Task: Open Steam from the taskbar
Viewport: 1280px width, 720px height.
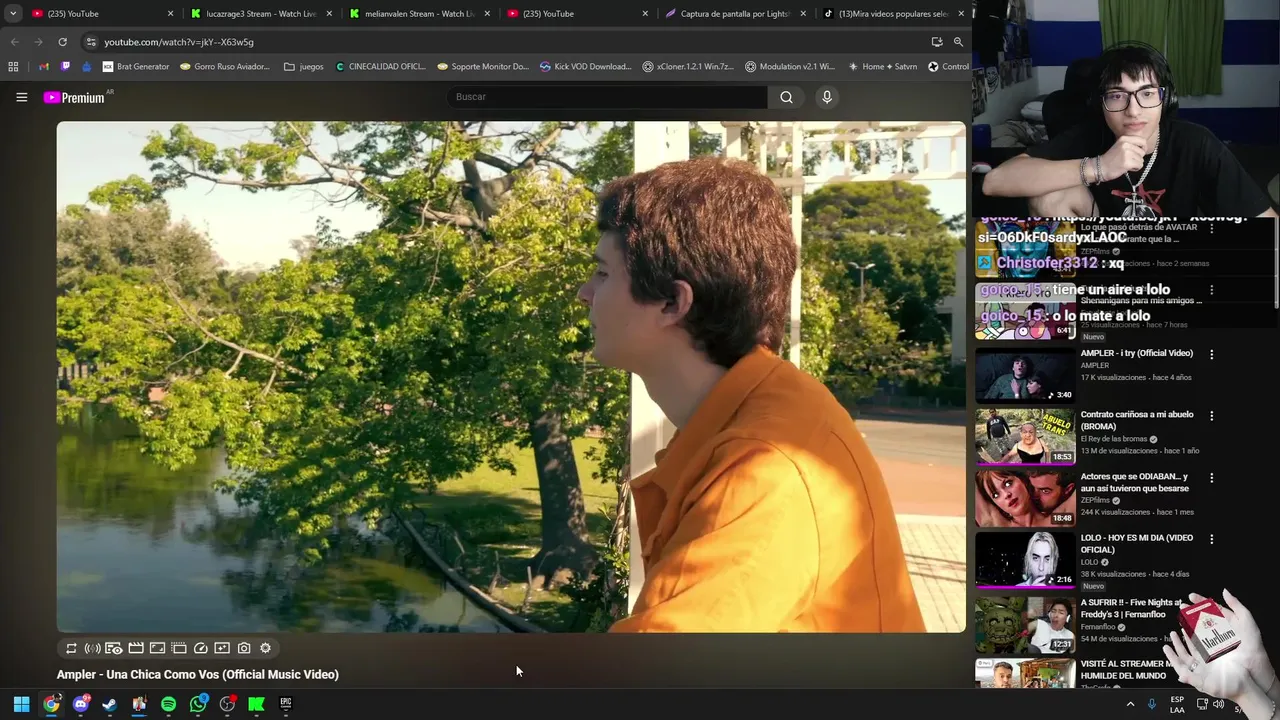Action: pos(109,704)
